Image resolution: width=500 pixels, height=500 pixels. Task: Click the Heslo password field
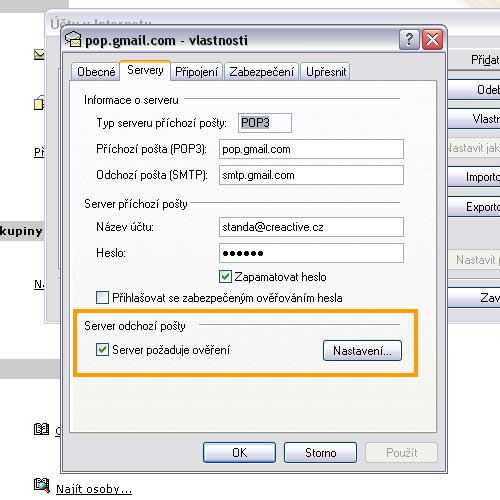pyautogui.click(x=311, y=253)
